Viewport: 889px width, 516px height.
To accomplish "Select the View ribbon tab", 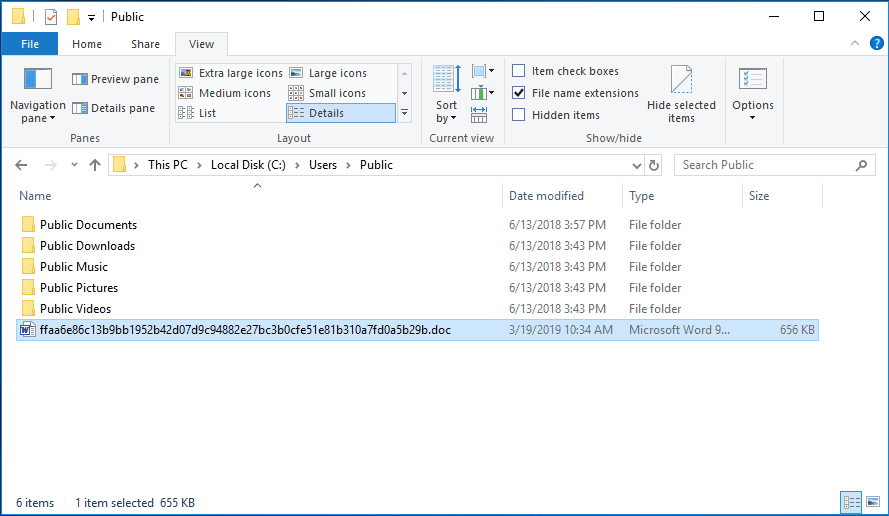I will coord(201,44).
